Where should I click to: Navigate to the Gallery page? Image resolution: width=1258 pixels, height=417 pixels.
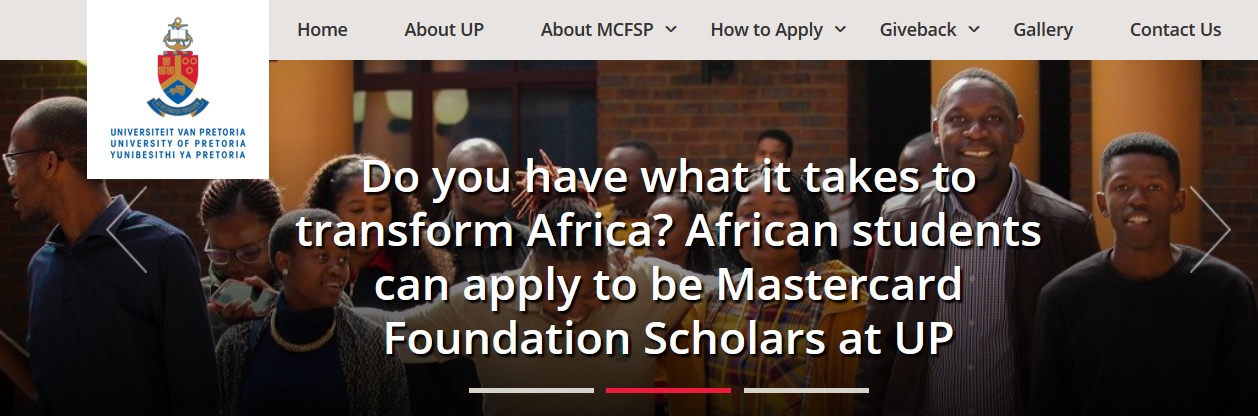[x=1043, y=30]
